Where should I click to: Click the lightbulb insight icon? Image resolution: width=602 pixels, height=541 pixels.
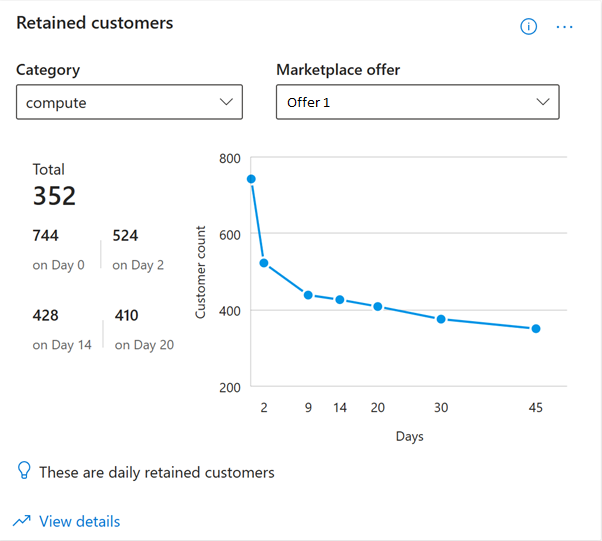[x=24, y=471]
